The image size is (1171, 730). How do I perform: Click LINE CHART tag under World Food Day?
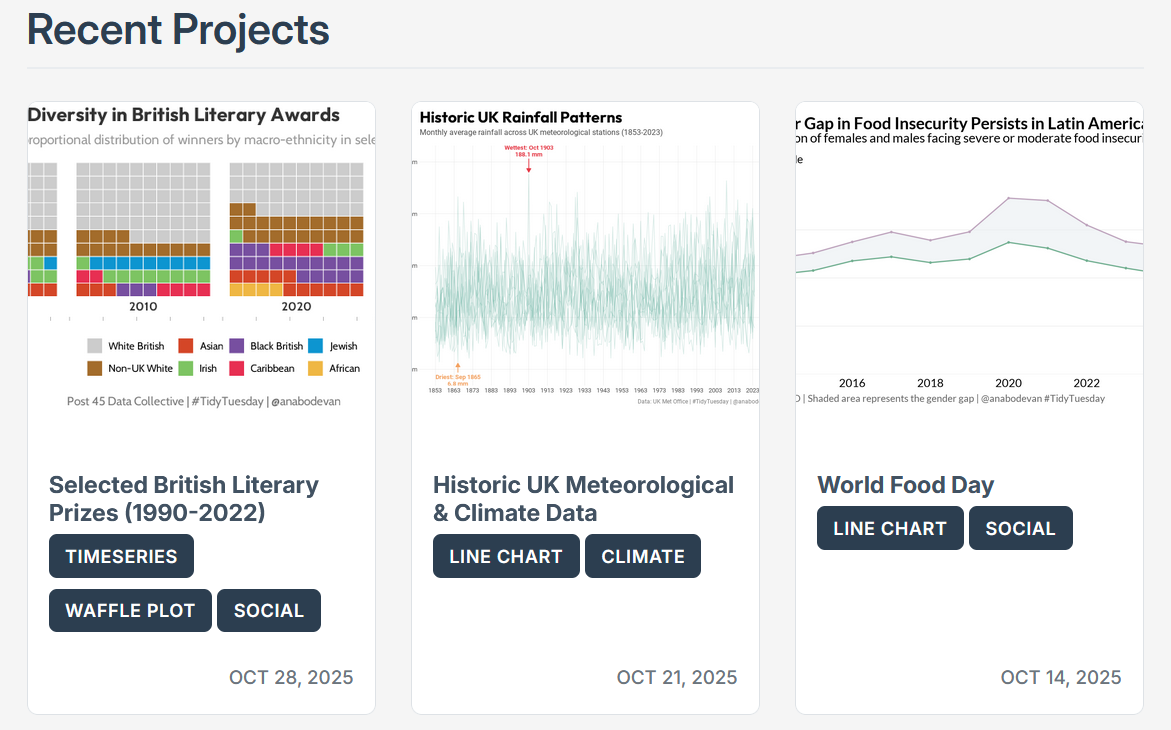890,529
